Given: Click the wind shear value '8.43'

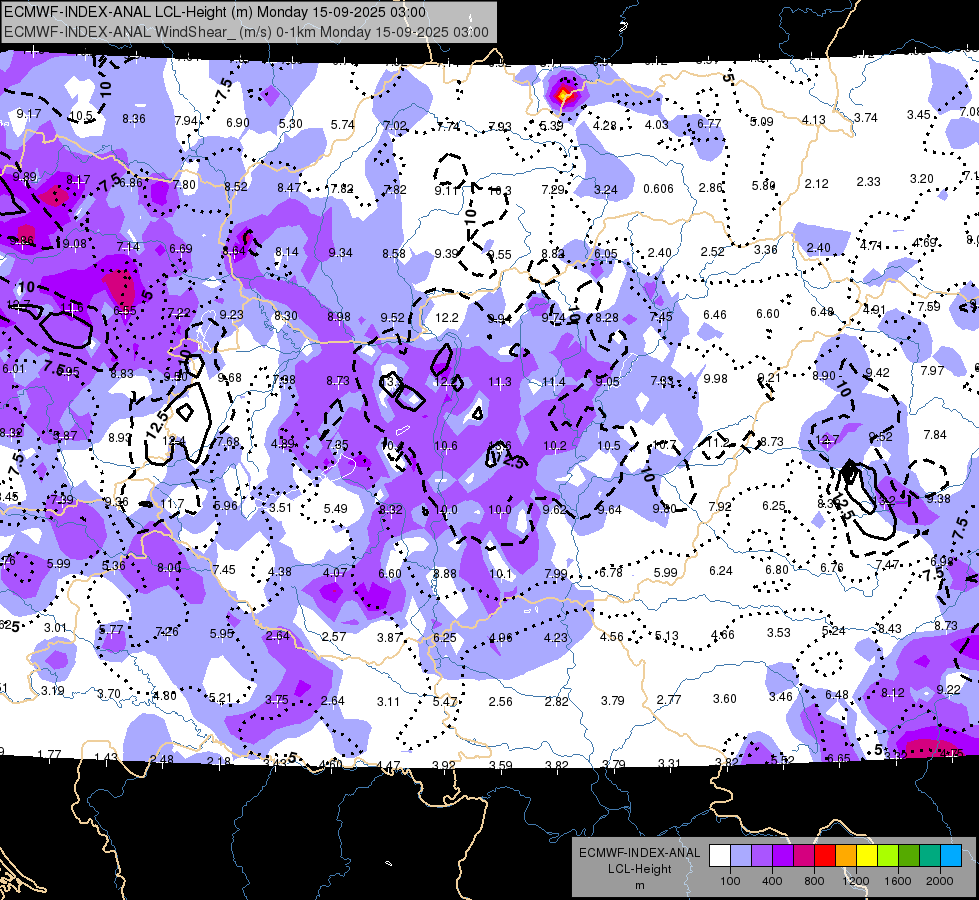Looking at the screenshot, I should tap(890, 628).
